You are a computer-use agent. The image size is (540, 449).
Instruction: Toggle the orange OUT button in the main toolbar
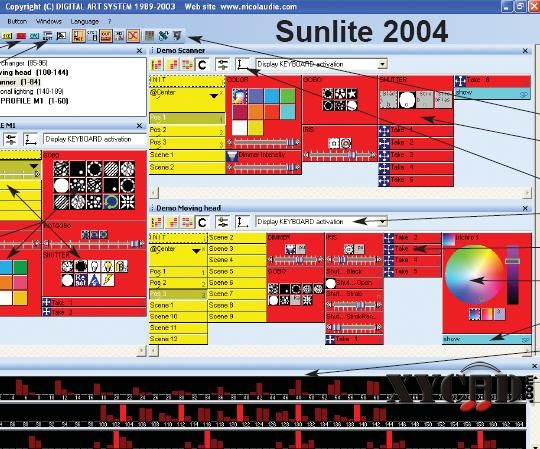tap(106, 35)
